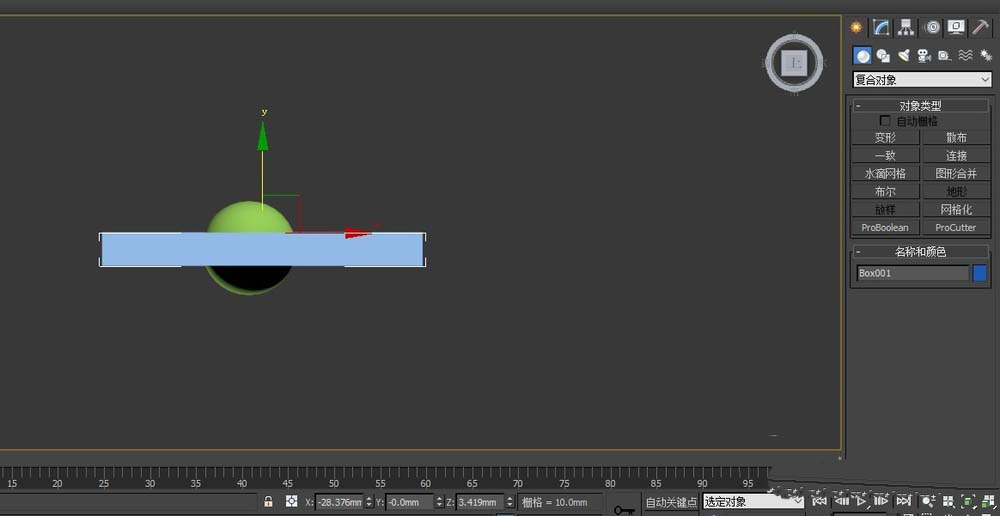1000x516 pixels.
Task: Collapse the 对象类型 rollout
Action: point(858,106)
